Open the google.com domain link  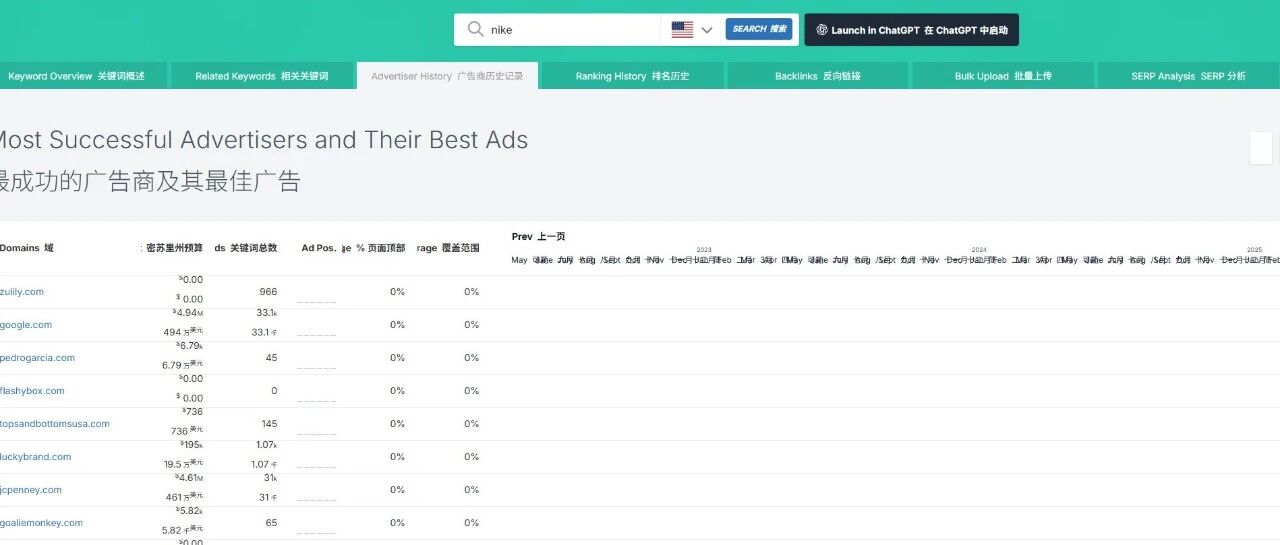pyautogui.click(x=26, y=325)
